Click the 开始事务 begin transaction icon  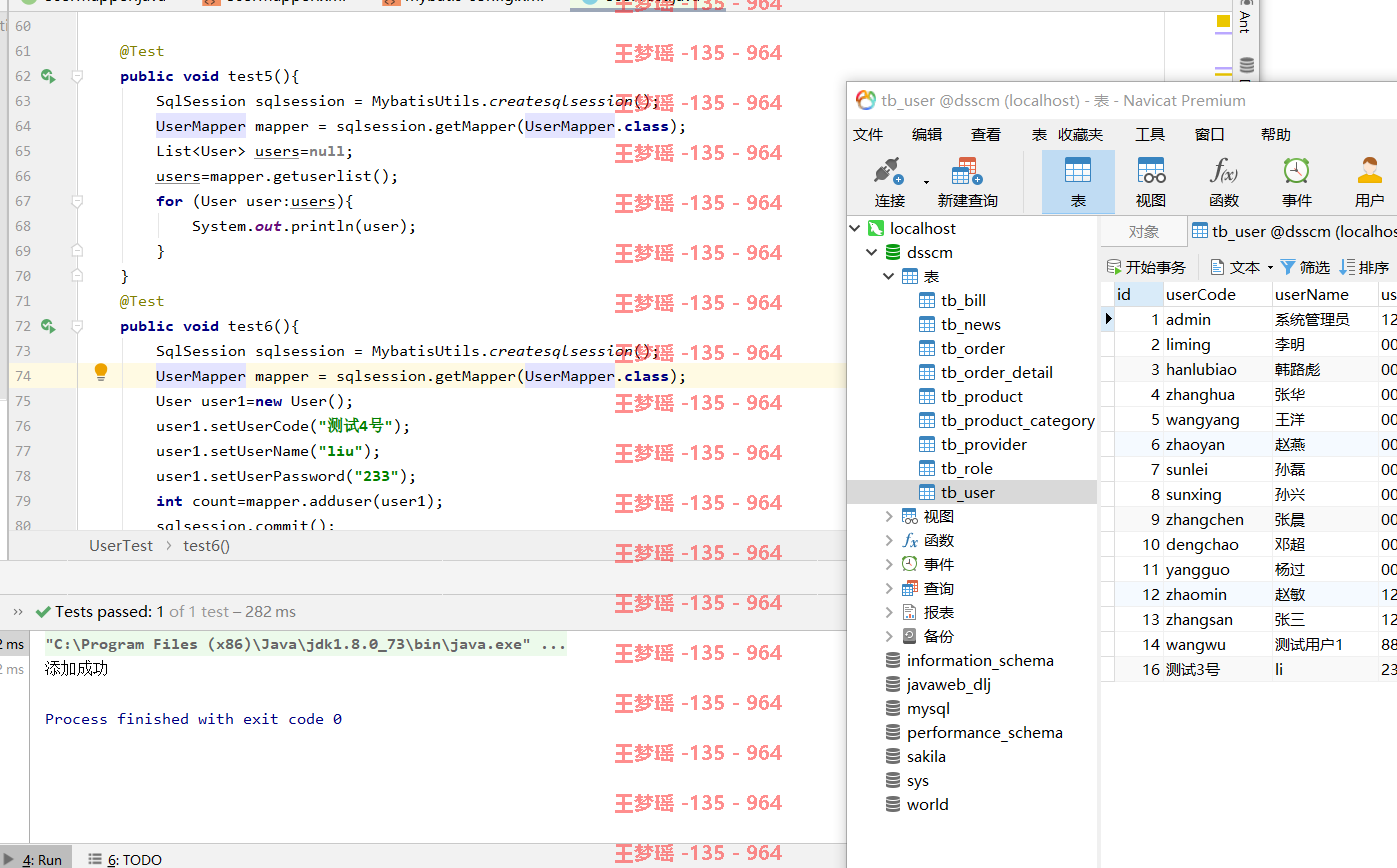pos(1114,267)
